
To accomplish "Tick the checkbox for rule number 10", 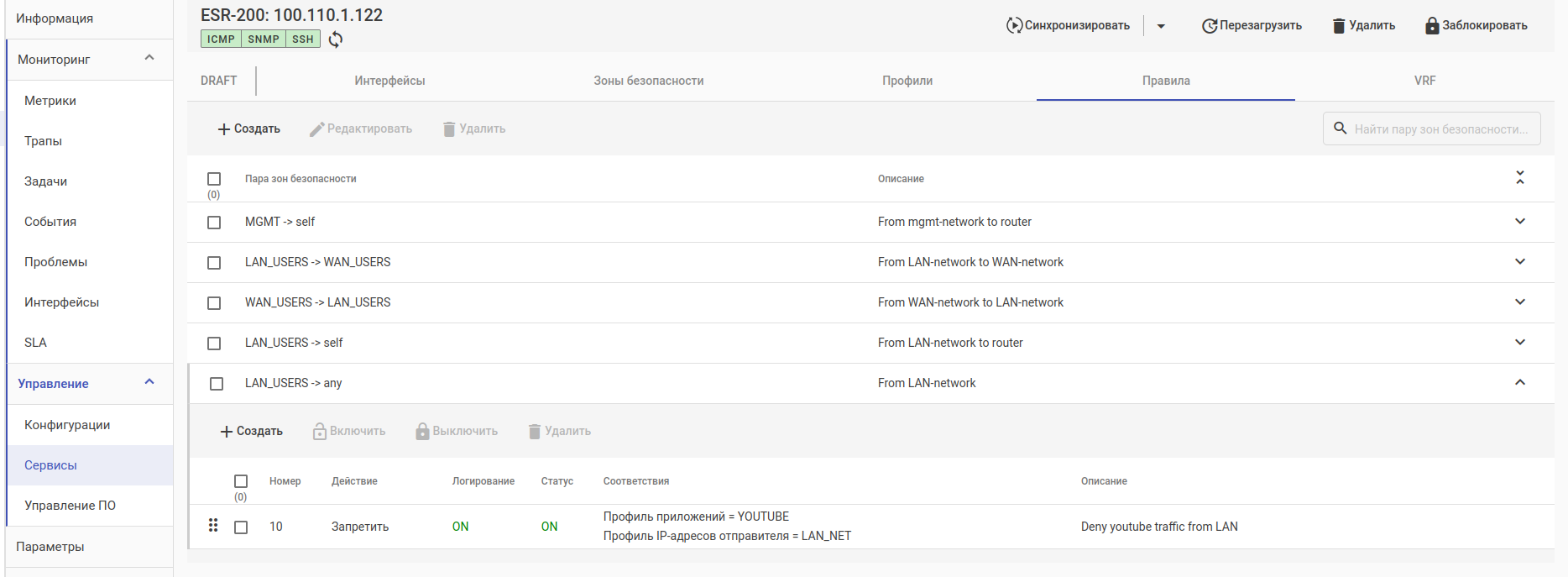I will pyautogui.click(x=241, y=527).
